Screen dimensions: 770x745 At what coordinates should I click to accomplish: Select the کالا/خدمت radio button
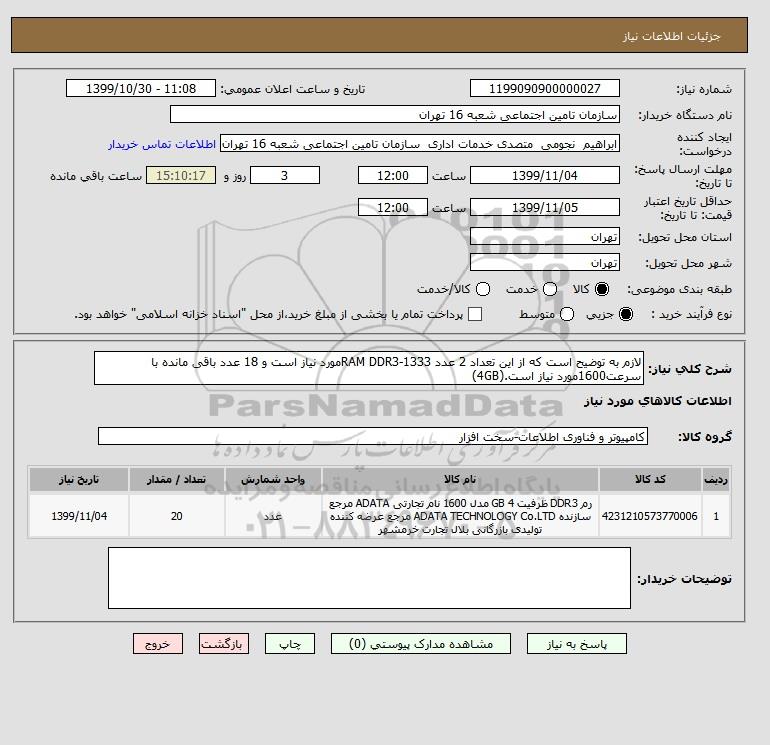483,289
